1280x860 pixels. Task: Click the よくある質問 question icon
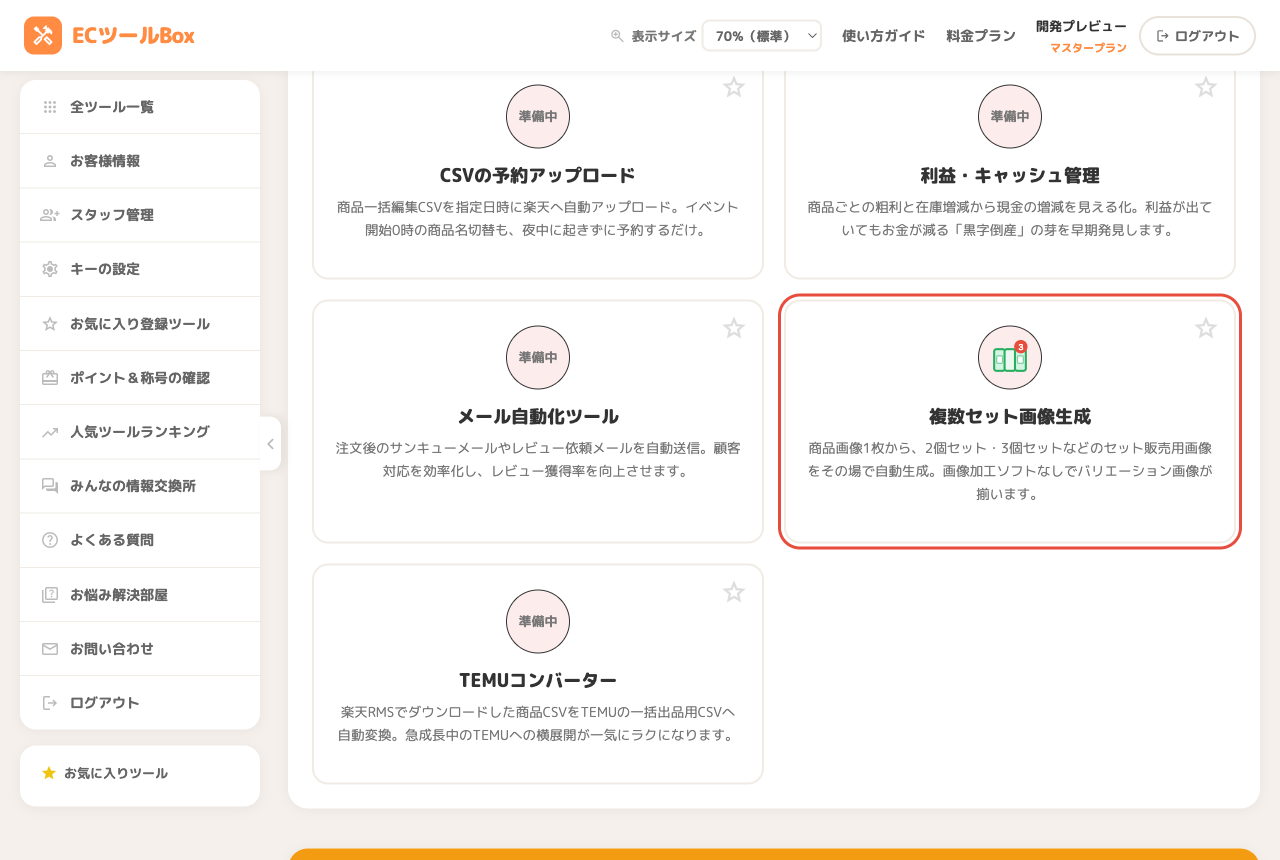point(50,540)
